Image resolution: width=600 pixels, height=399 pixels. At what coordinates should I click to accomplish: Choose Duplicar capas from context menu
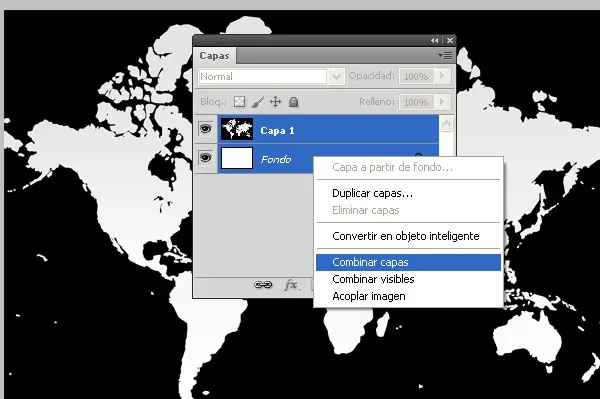[x=408, y=193]
